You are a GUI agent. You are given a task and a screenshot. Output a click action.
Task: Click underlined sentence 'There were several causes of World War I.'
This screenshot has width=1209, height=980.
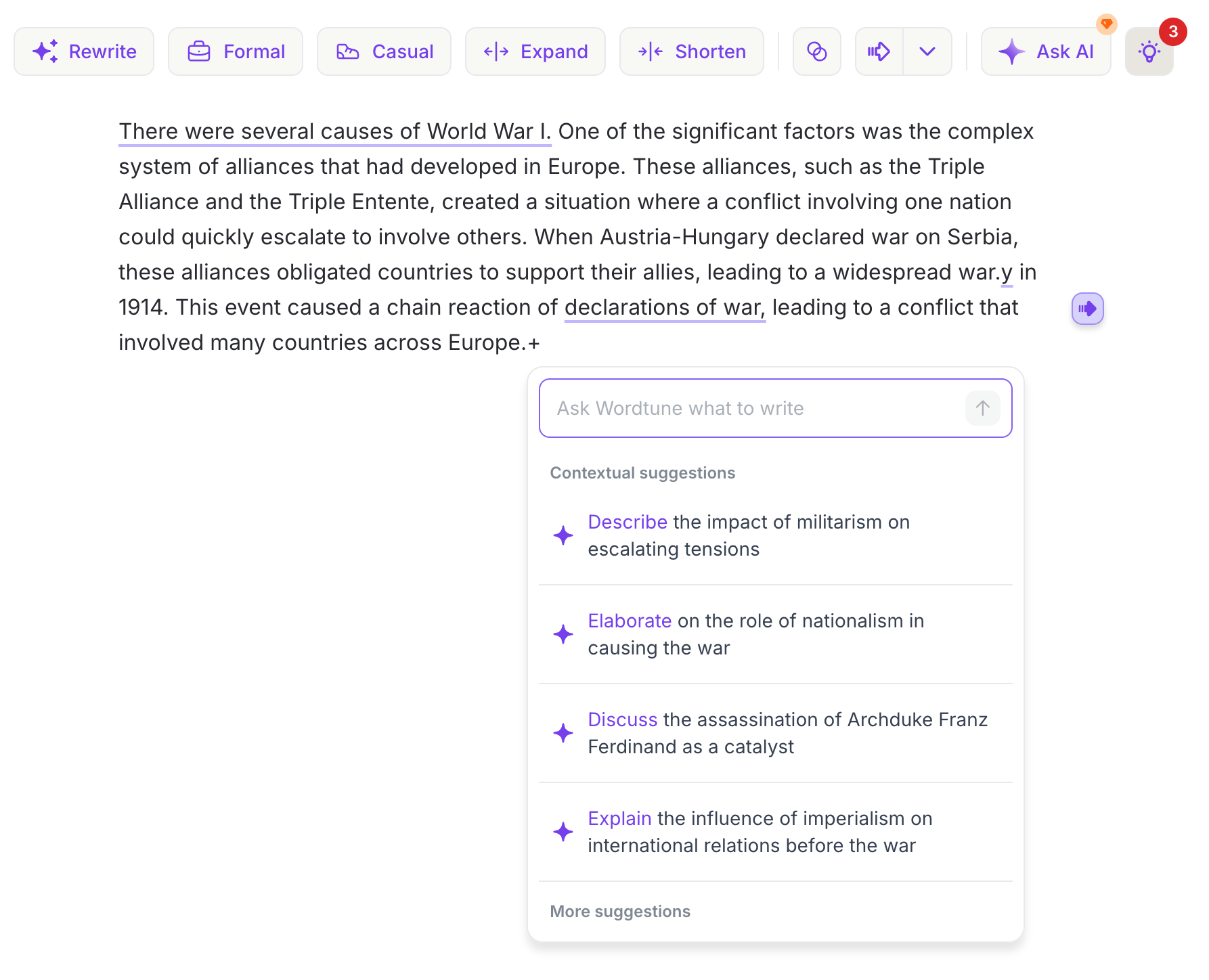335,131
